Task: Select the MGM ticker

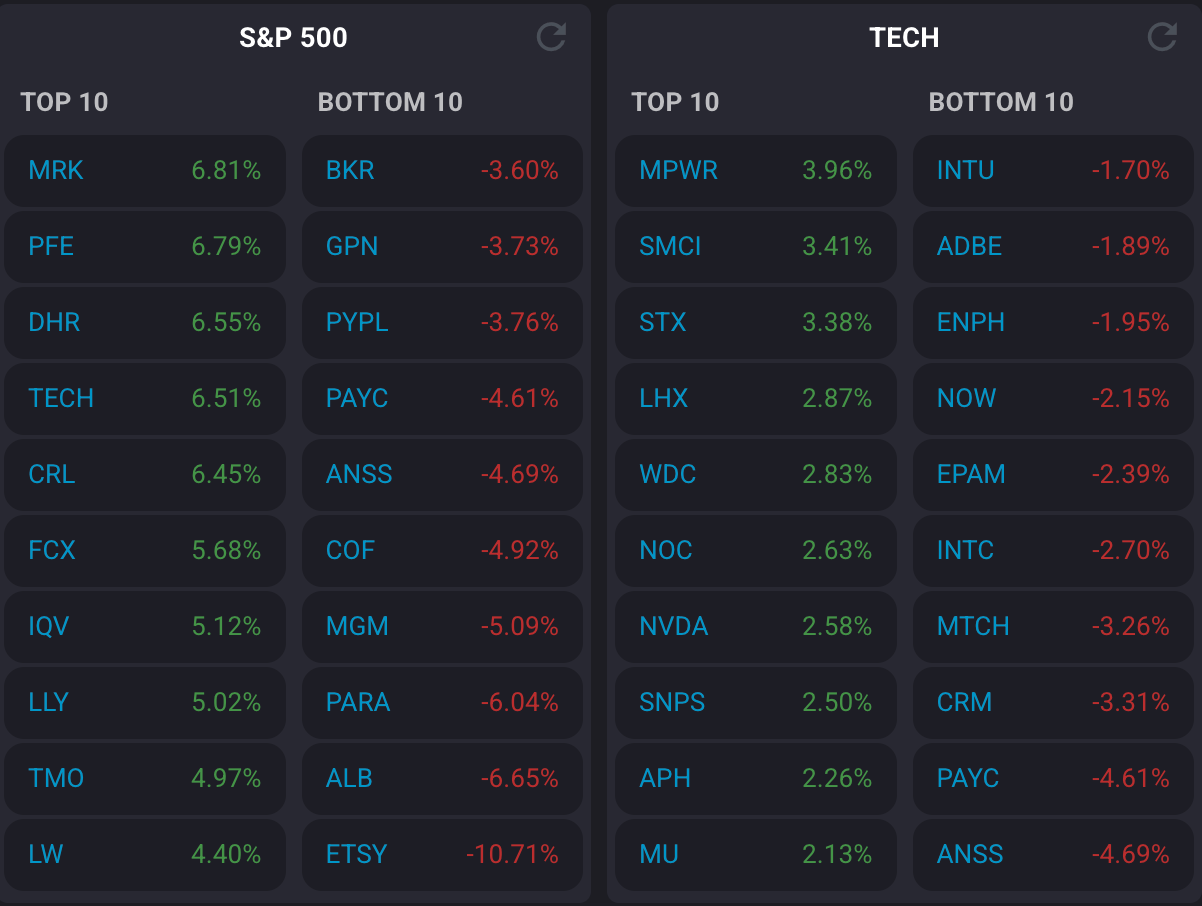Action: coord(357,626)
